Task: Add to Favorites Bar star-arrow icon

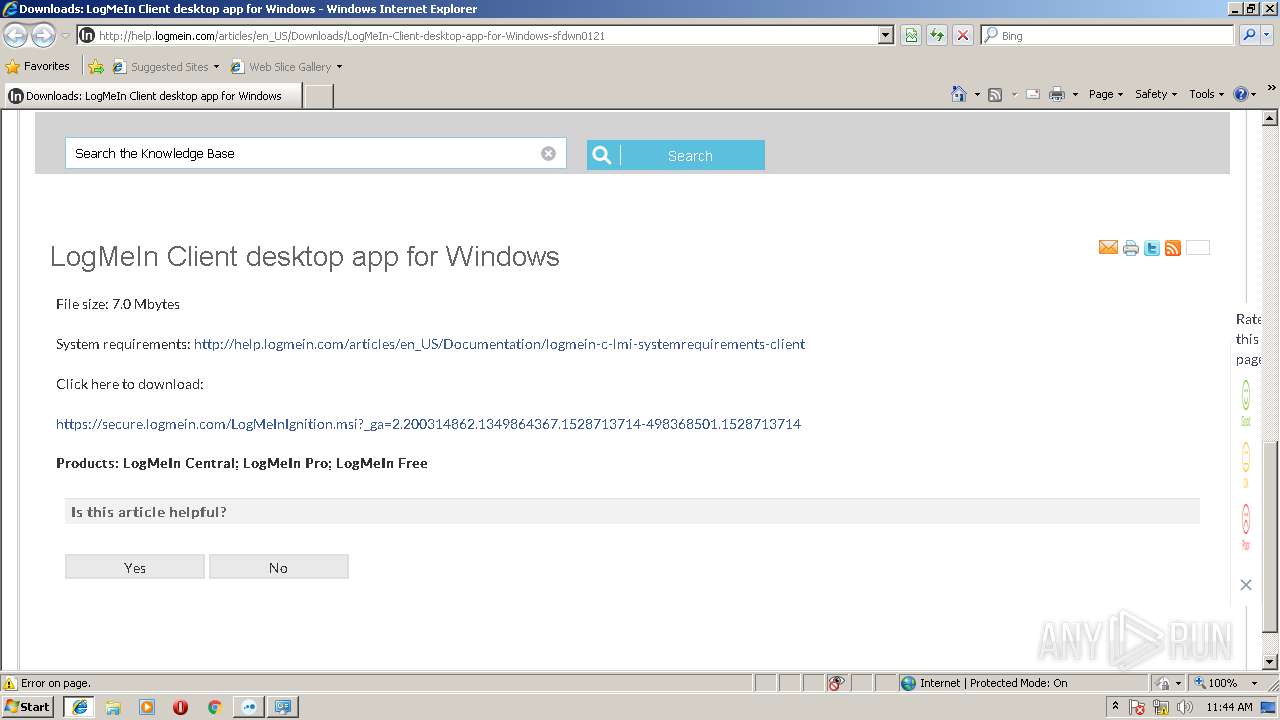Action: (96, 67)
